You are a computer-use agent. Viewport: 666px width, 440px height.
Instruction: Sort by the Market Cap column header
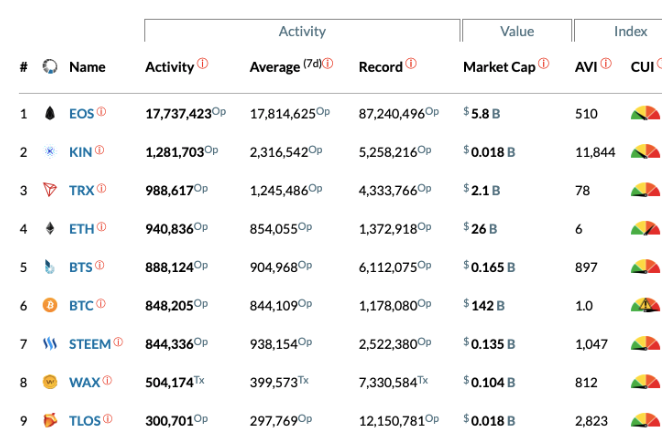(500, 67)
